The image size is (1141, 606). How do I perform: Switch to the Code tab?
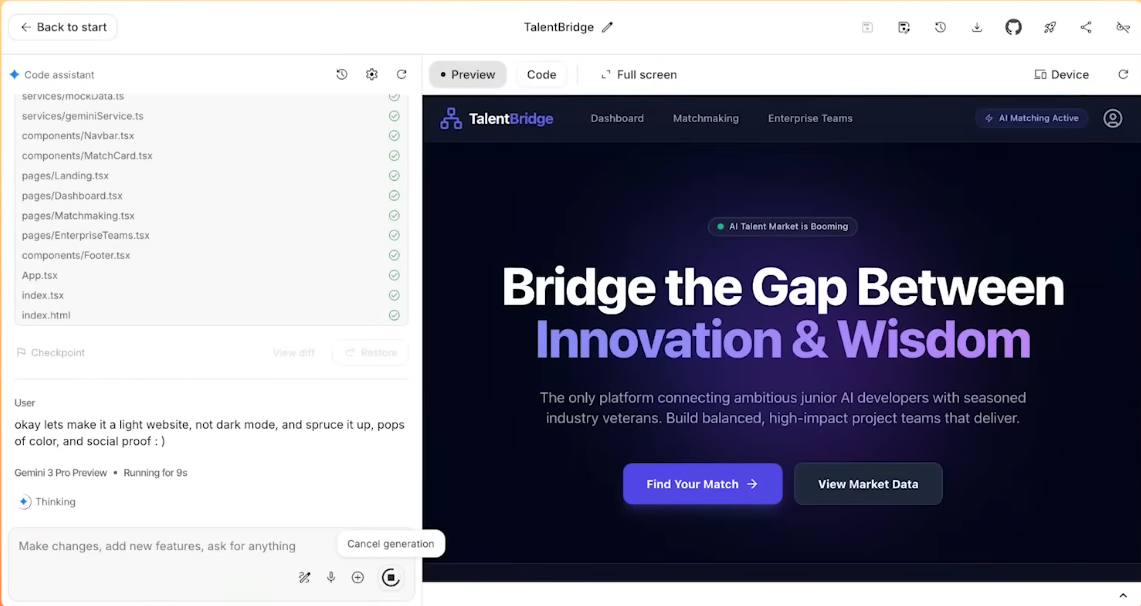[x=541, y=74]
